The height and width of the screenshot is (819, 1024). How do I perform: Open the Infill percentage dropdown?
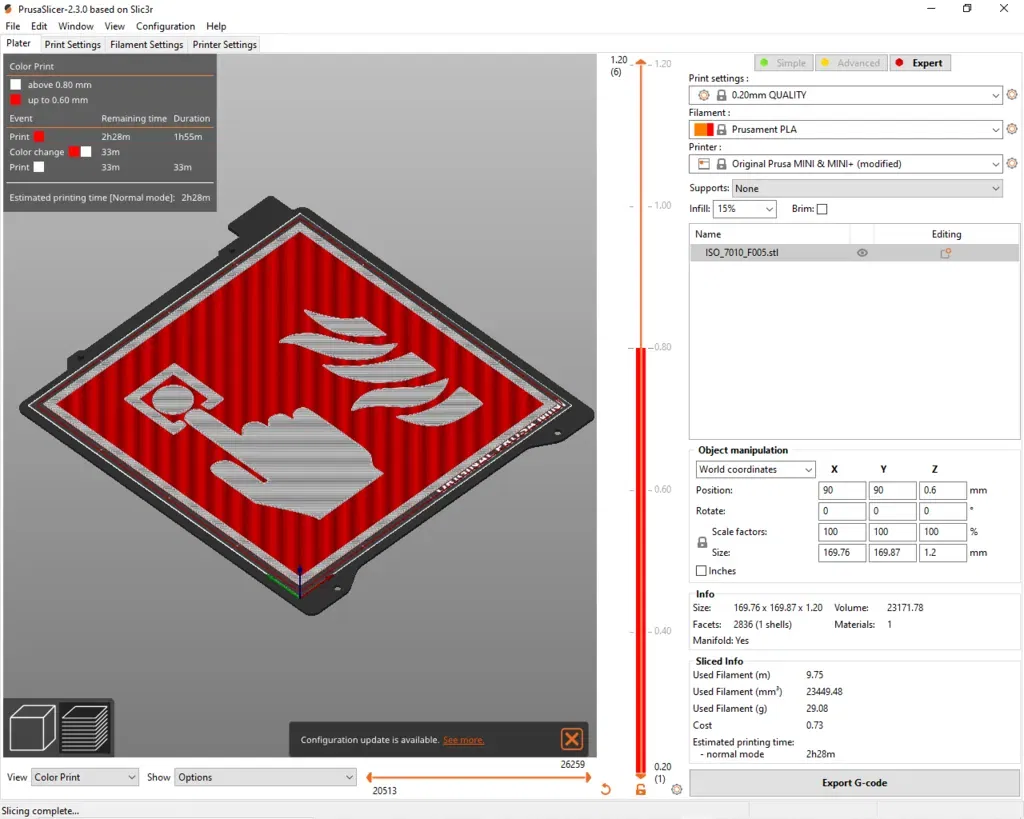(744, 209)
